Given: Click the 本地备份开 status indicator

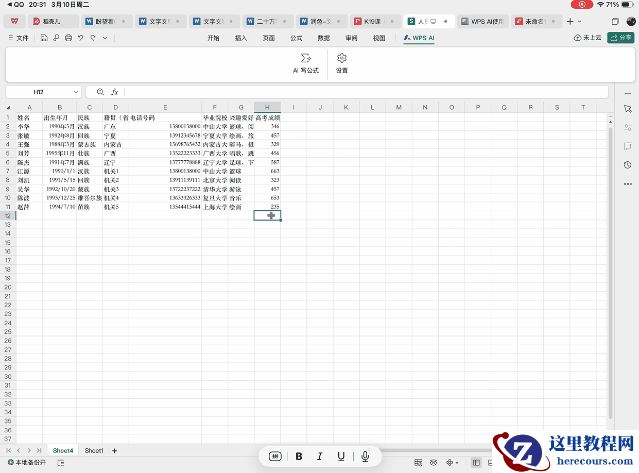Looking at the screenshot, I should click(27, 463).
